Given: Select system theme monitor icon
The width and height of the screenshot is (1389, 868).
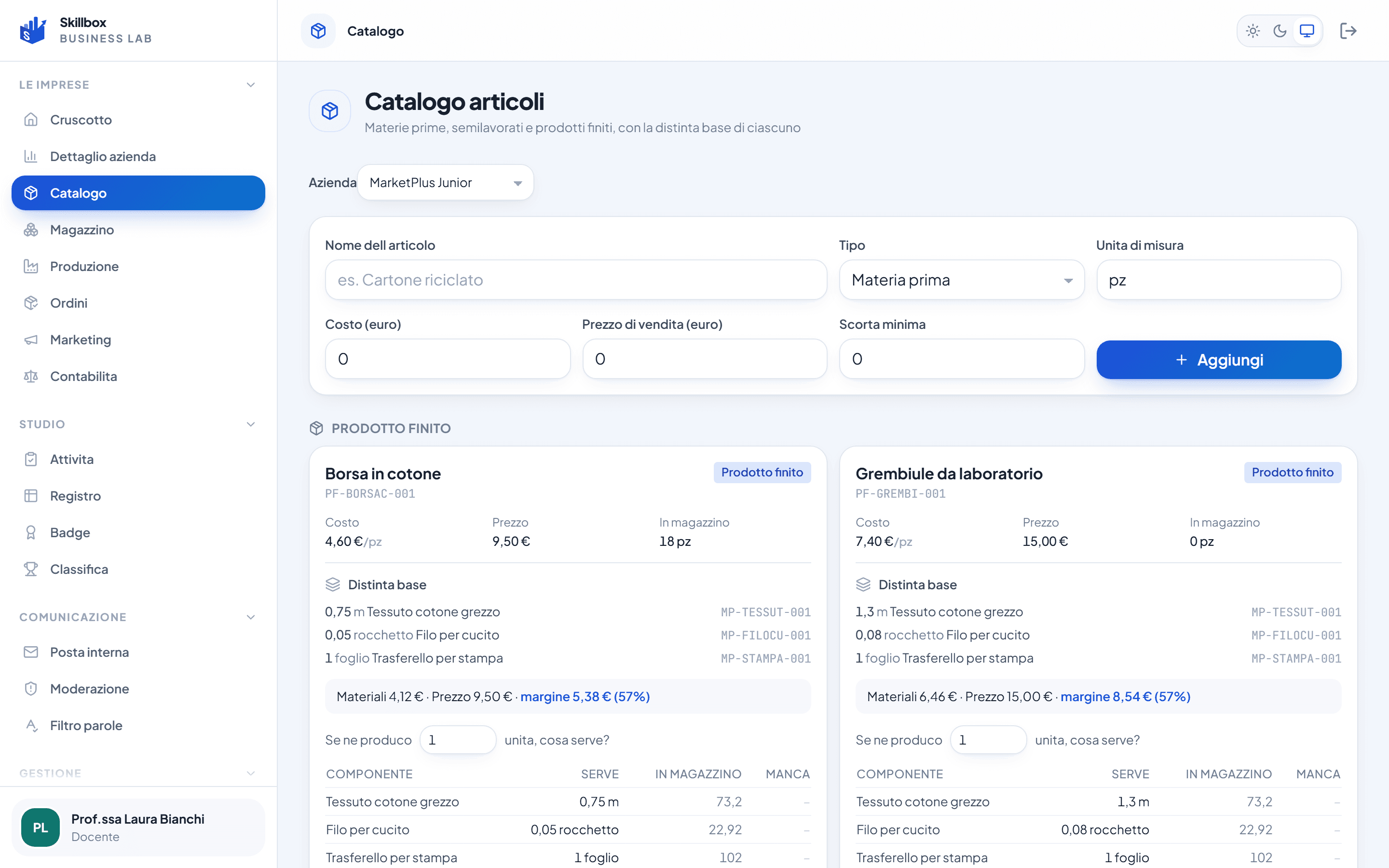Looking at the screenshot, I should pos(1307,31).
